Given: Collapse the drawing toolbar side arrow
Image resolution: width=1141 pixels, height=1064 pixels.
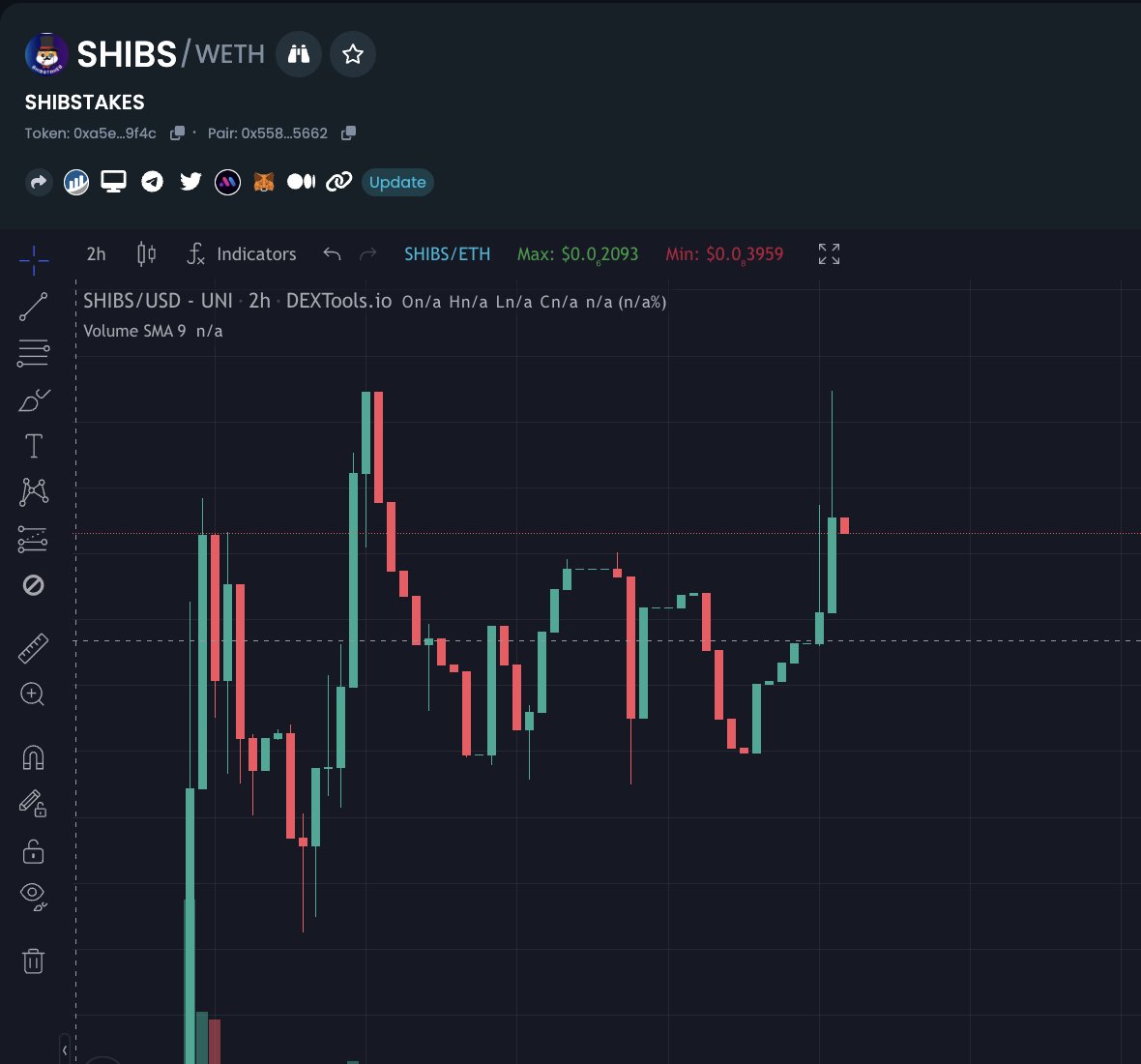Looking at the screenshot, I should coord(65,1049).
